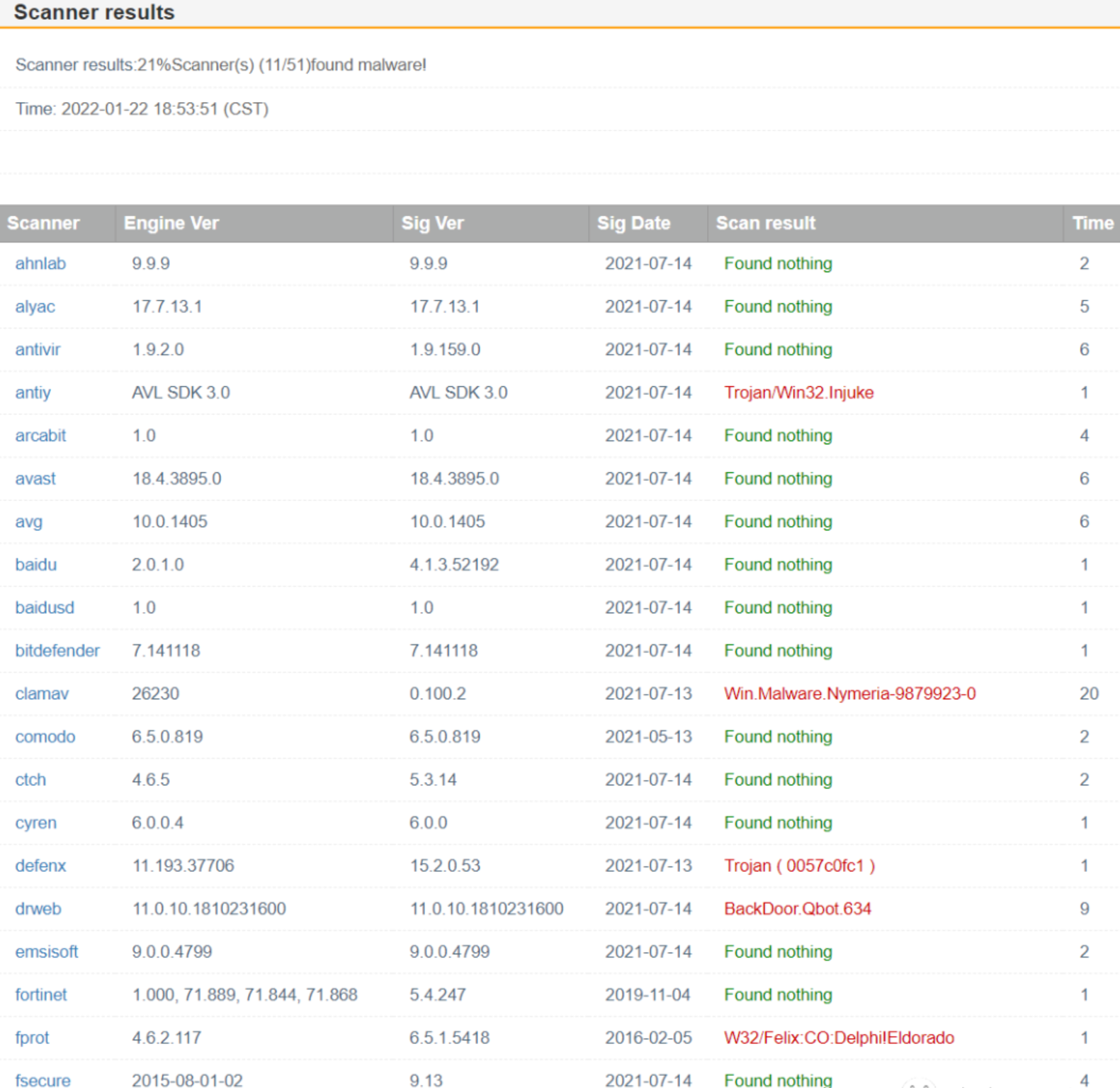
Task: Click defenx signature version 15.2.0.53
Action: (445, 866)
